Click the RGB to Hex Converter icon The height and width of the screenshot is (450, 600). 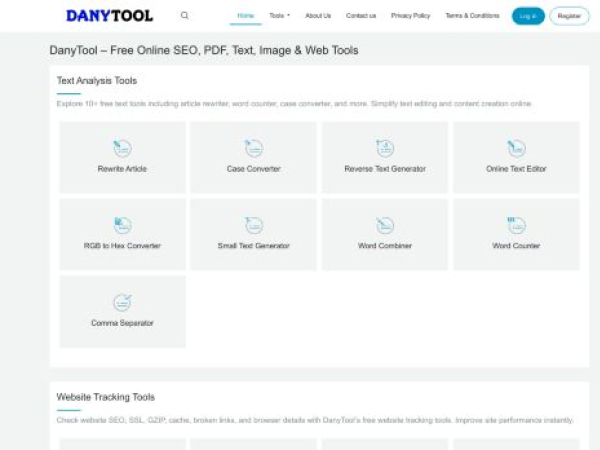[122, 225]
